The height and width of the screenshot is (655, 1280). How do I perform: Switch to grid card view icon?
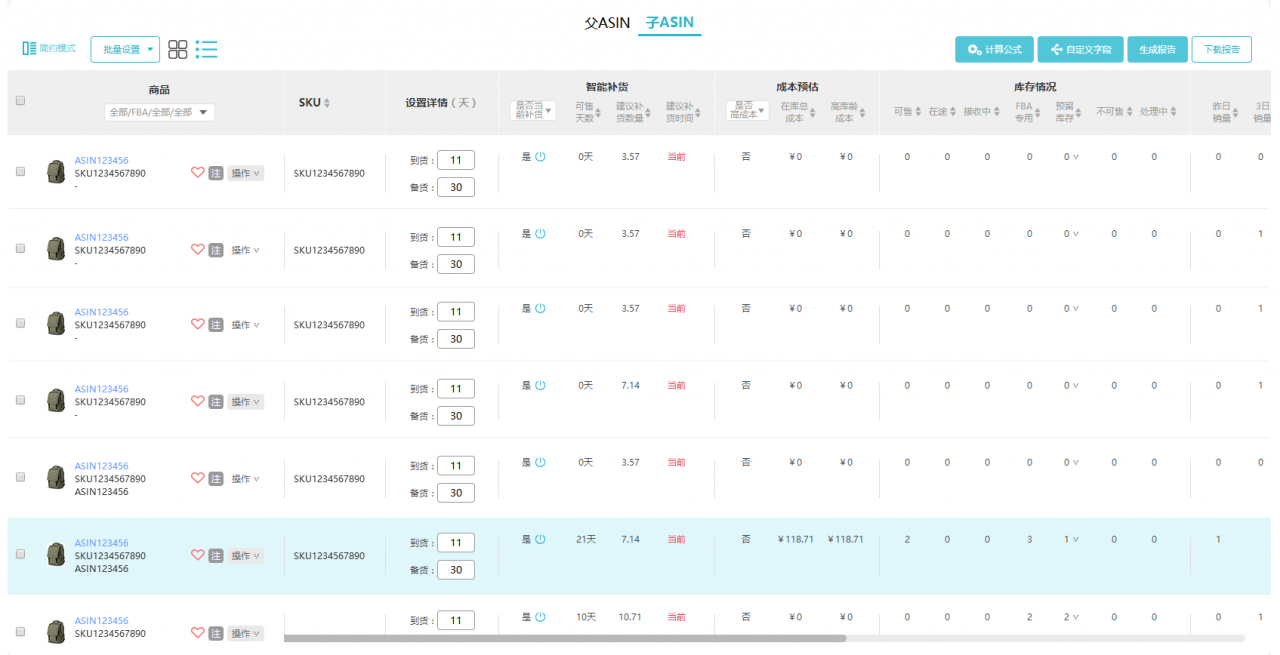point(178,50)
